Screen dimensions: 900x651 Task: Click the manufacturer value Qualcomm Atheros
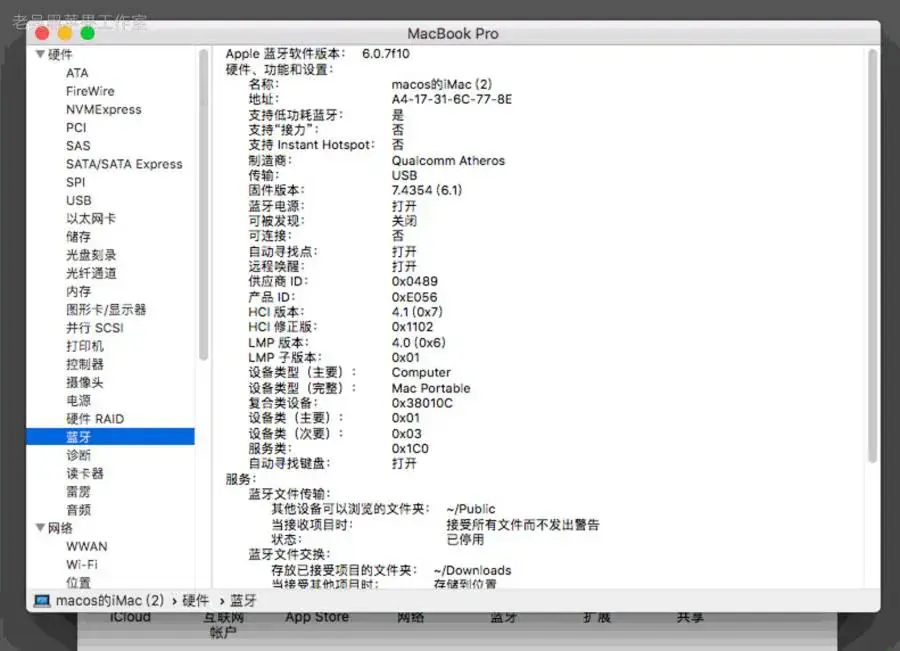pyautogui.click(x=448, y=160)
